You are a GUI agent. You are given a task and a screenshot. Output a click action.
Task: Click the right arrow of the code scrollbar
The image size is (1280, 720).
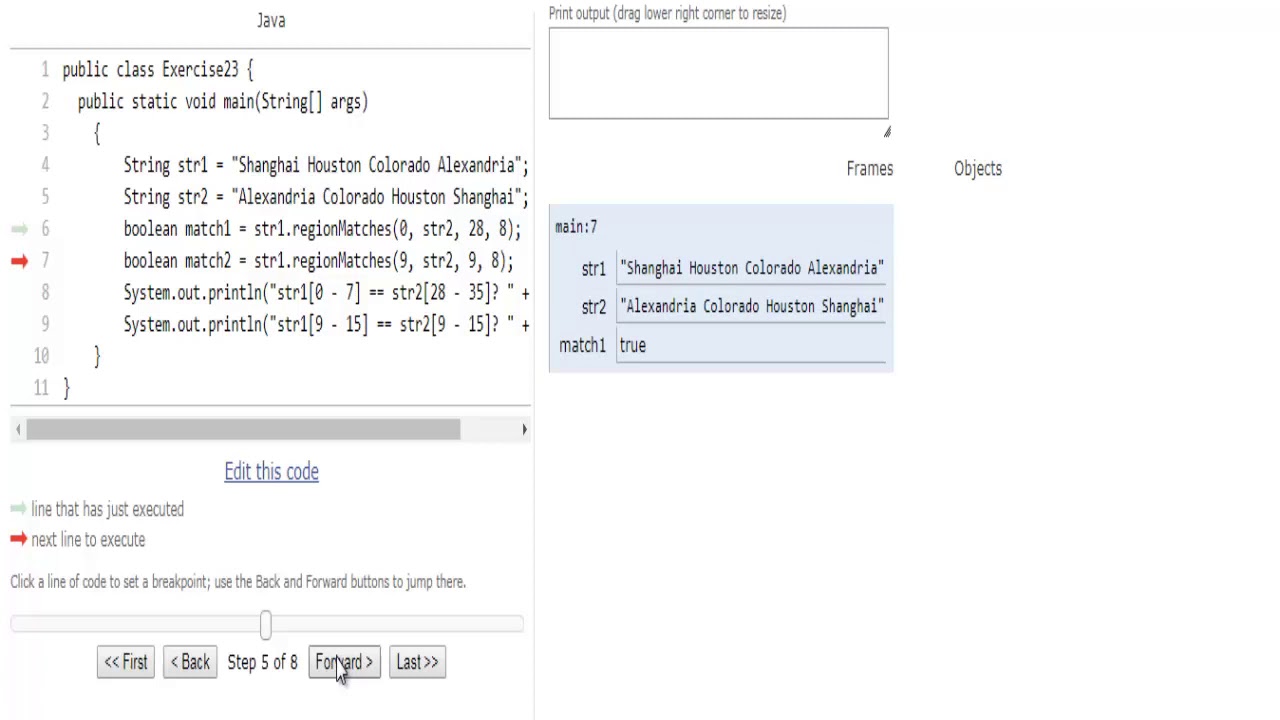(524, 429)
